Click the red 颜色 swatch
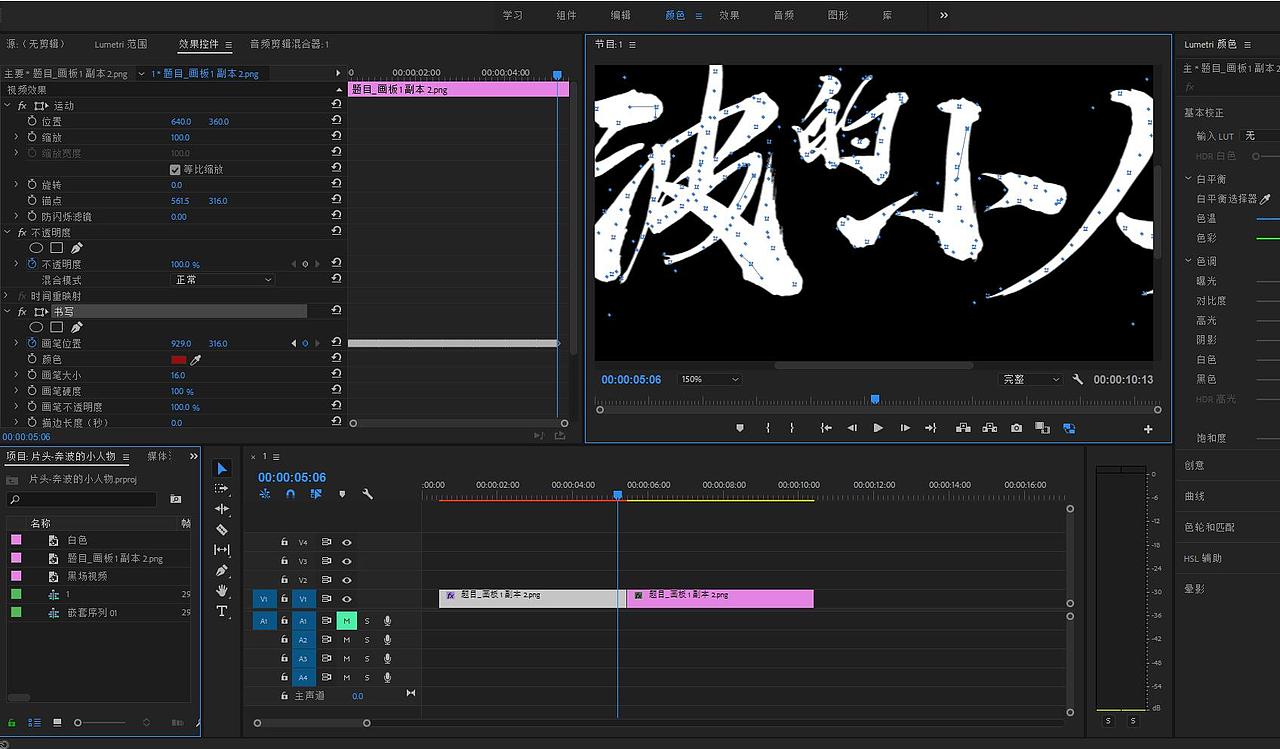This screenshot has width=1280, height=749. [179, 359]
